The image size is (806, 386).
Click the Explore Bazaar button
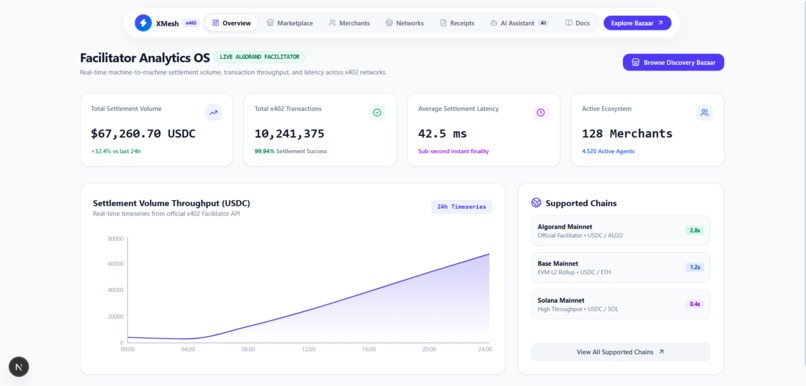[637, 23]
